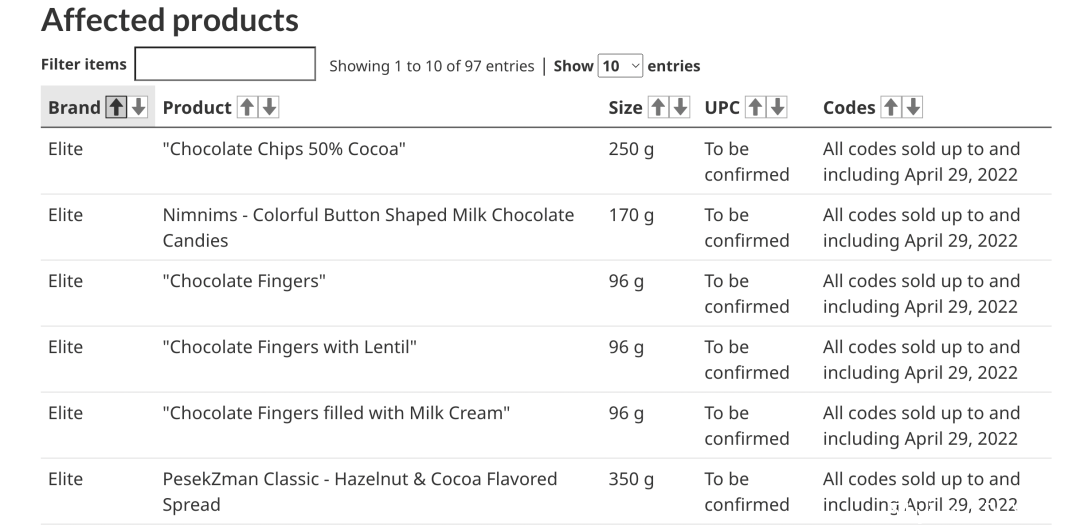Sort UPC column descending arrow

point(778,107)
